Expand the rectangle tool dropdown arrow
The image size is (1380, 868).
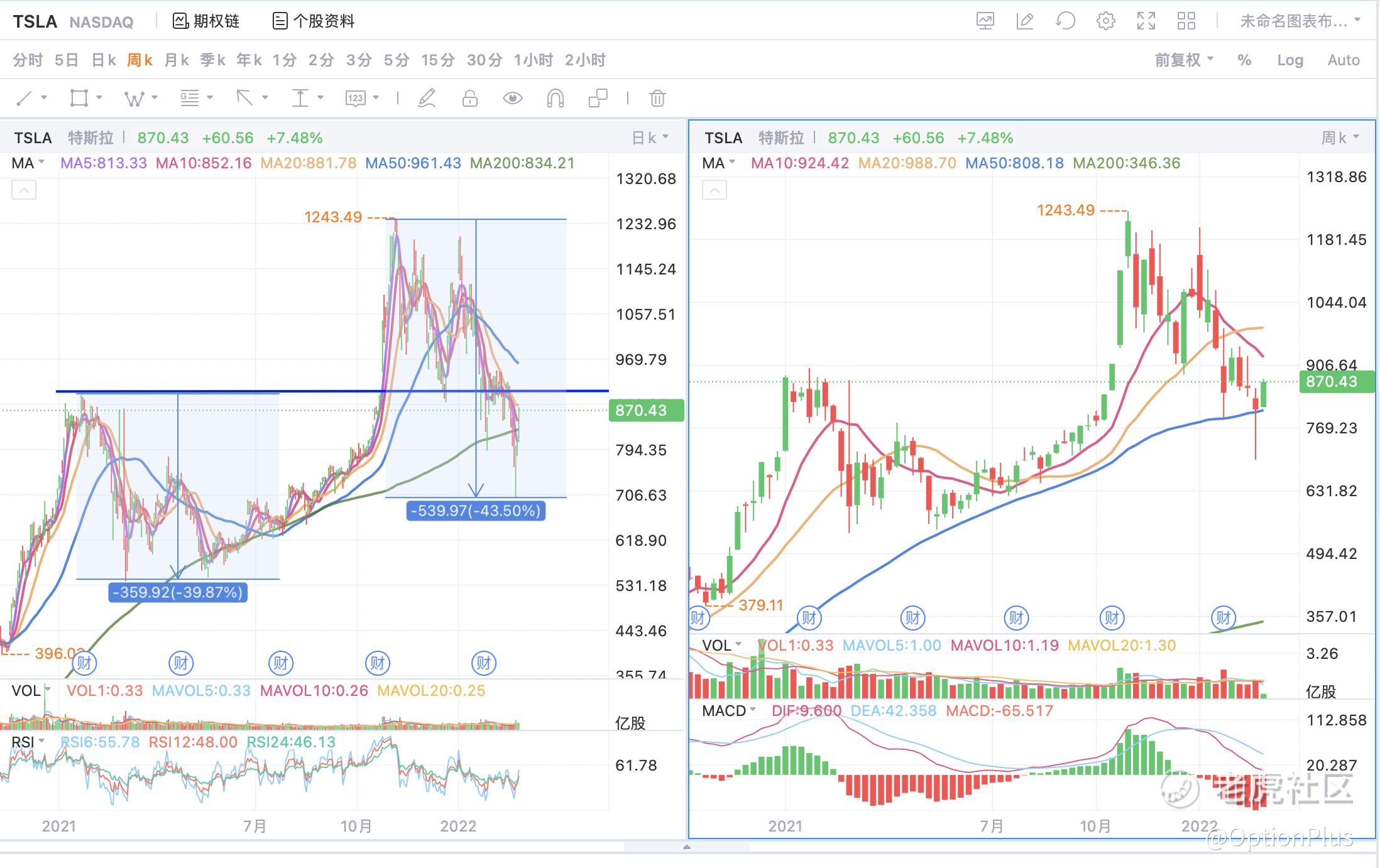(99, 97)
